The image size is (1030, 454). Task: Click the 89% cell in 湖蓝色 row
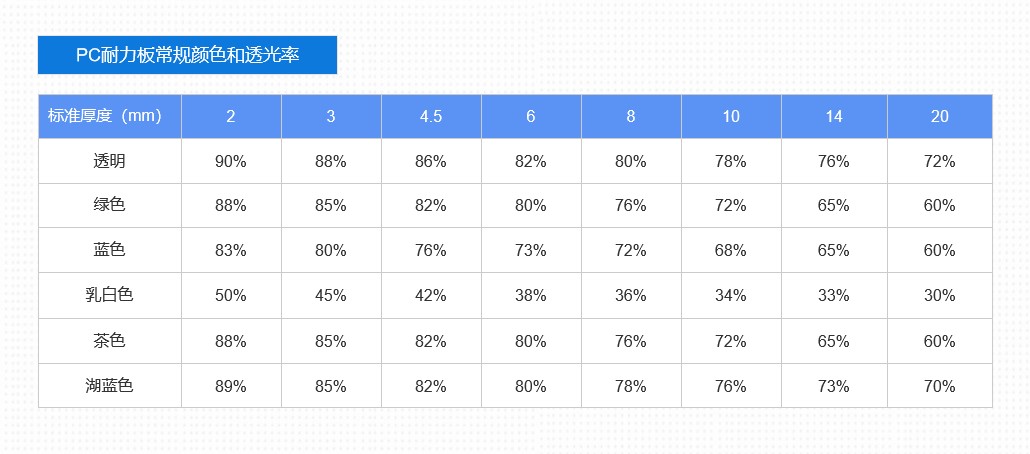[231, 386]
